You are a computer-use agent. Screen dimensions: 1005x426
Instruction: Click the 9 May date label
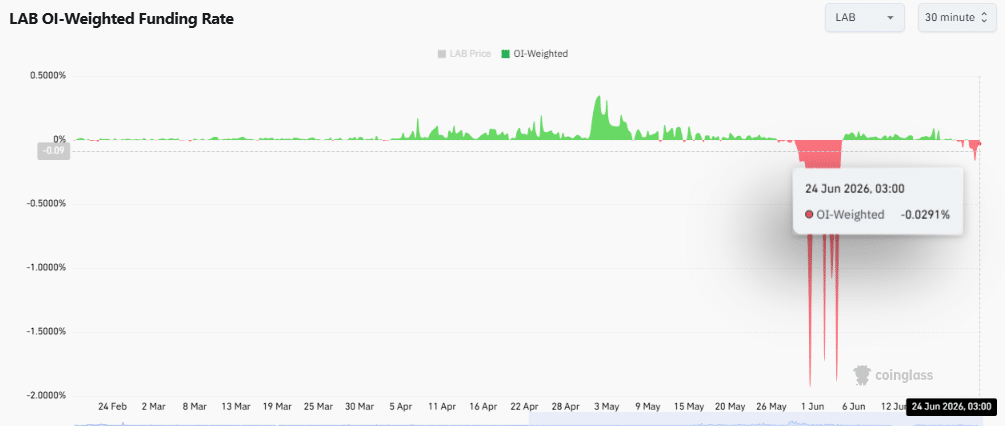647,406
